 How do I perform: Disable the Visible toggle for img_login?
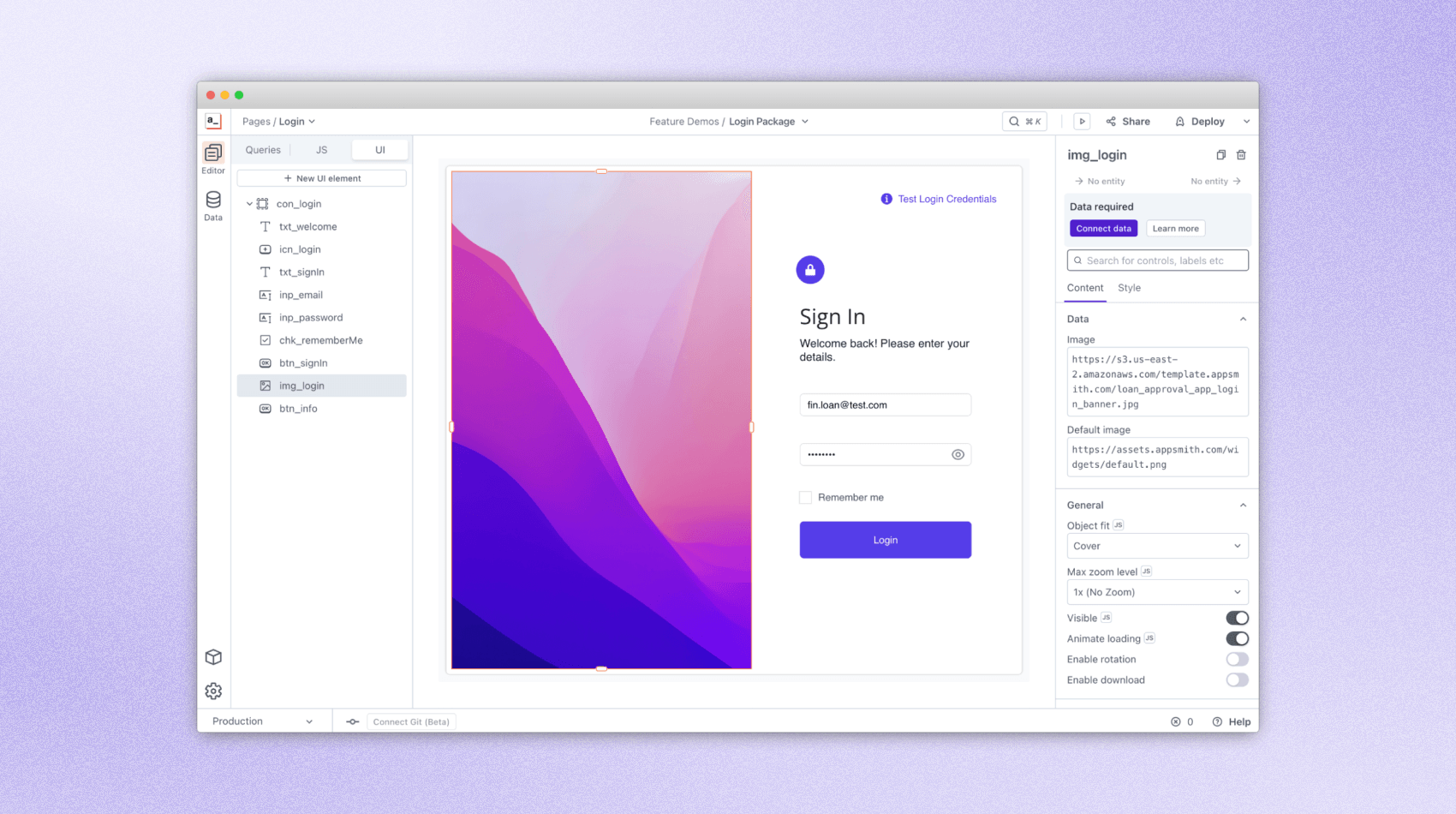tap(1237, 617)
